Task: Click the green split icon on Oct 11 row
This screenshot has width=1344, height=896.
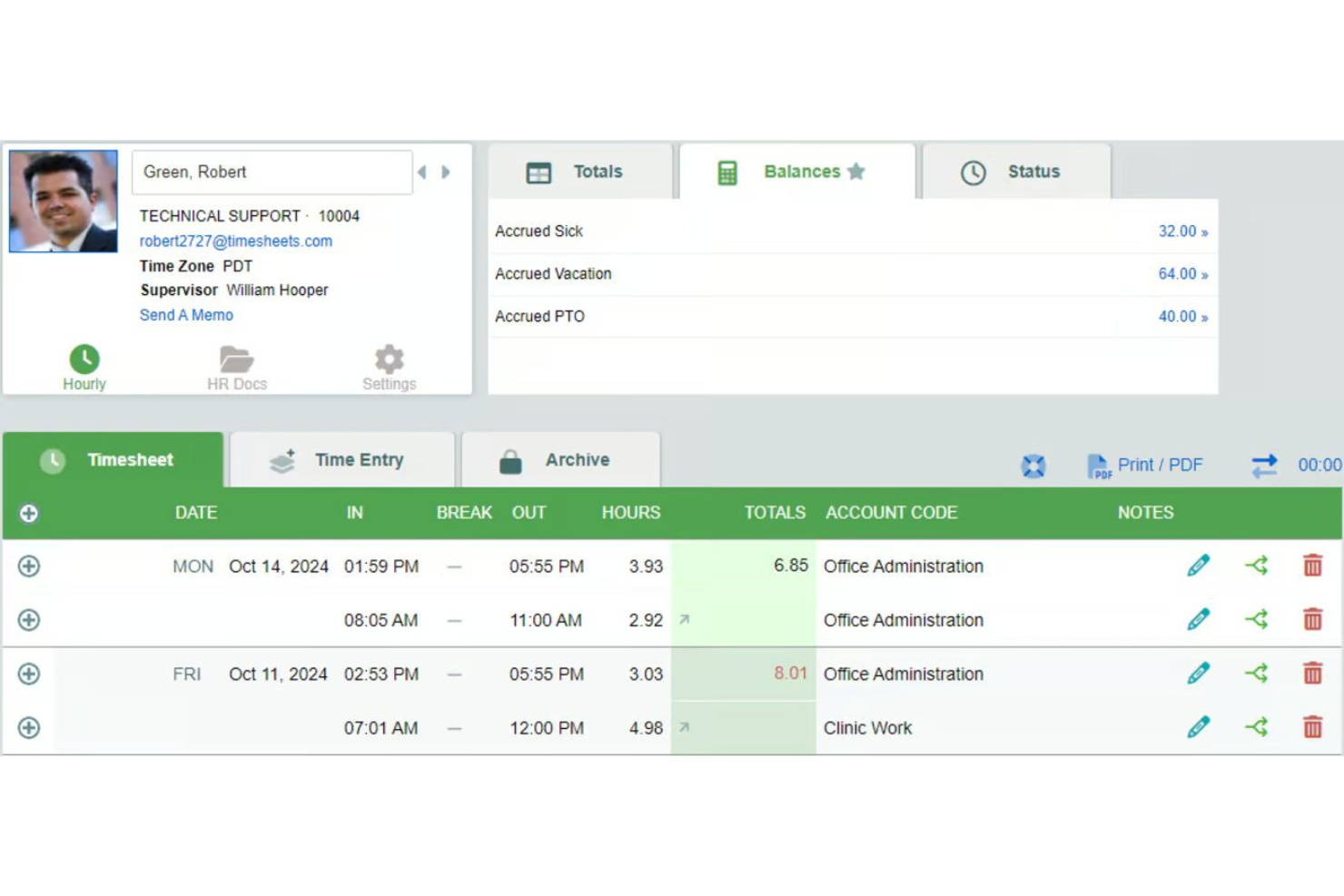Action: [x=1258, y=673]
